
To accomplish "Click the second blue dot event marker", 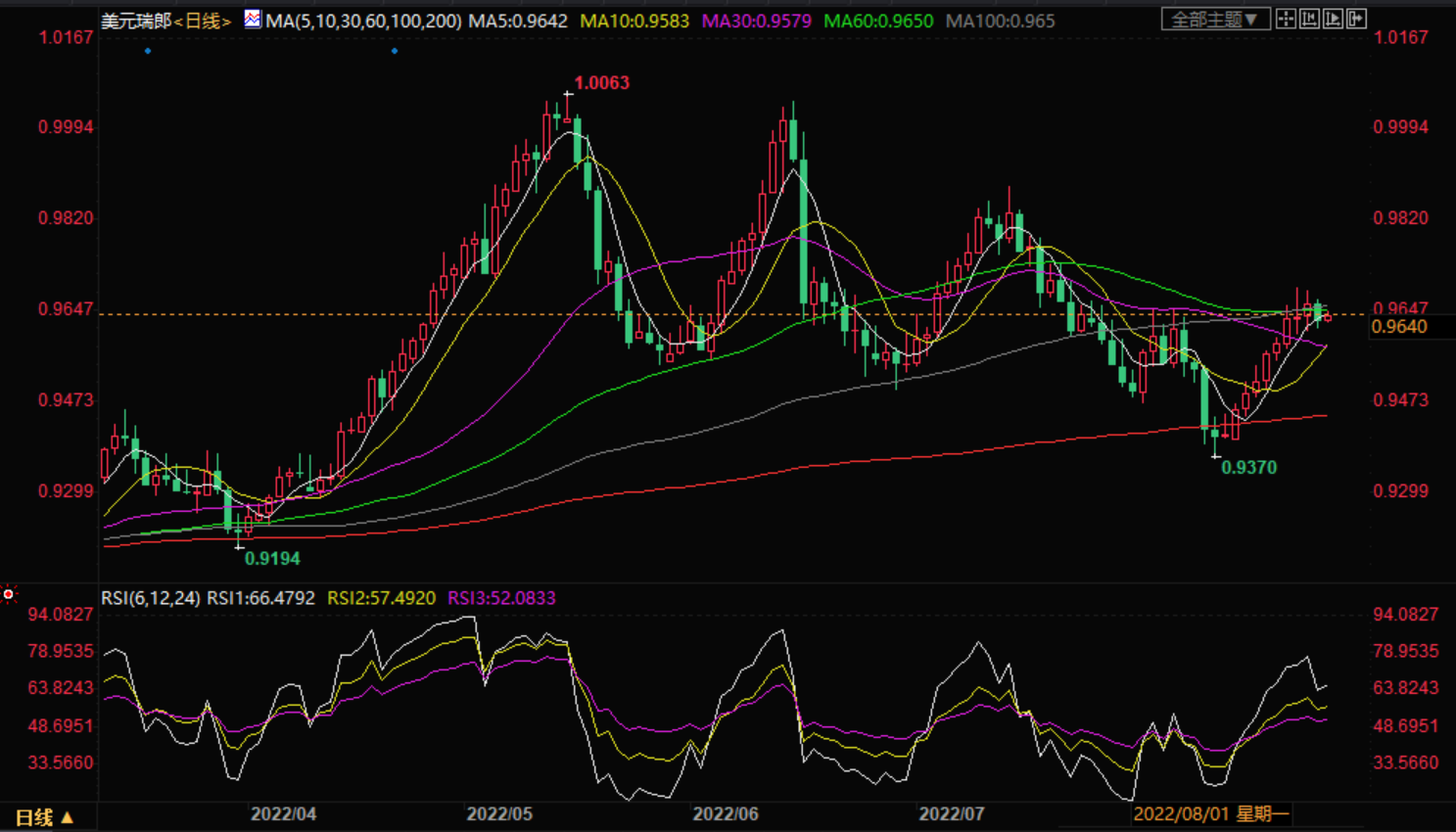I will pos(395,51).
